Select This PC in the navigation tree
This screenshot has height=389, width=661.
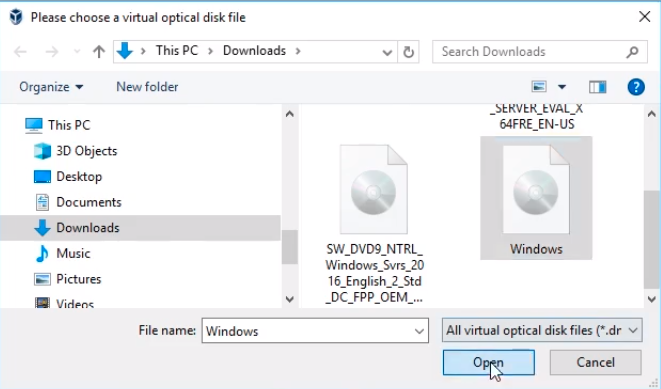pos(69,125)
